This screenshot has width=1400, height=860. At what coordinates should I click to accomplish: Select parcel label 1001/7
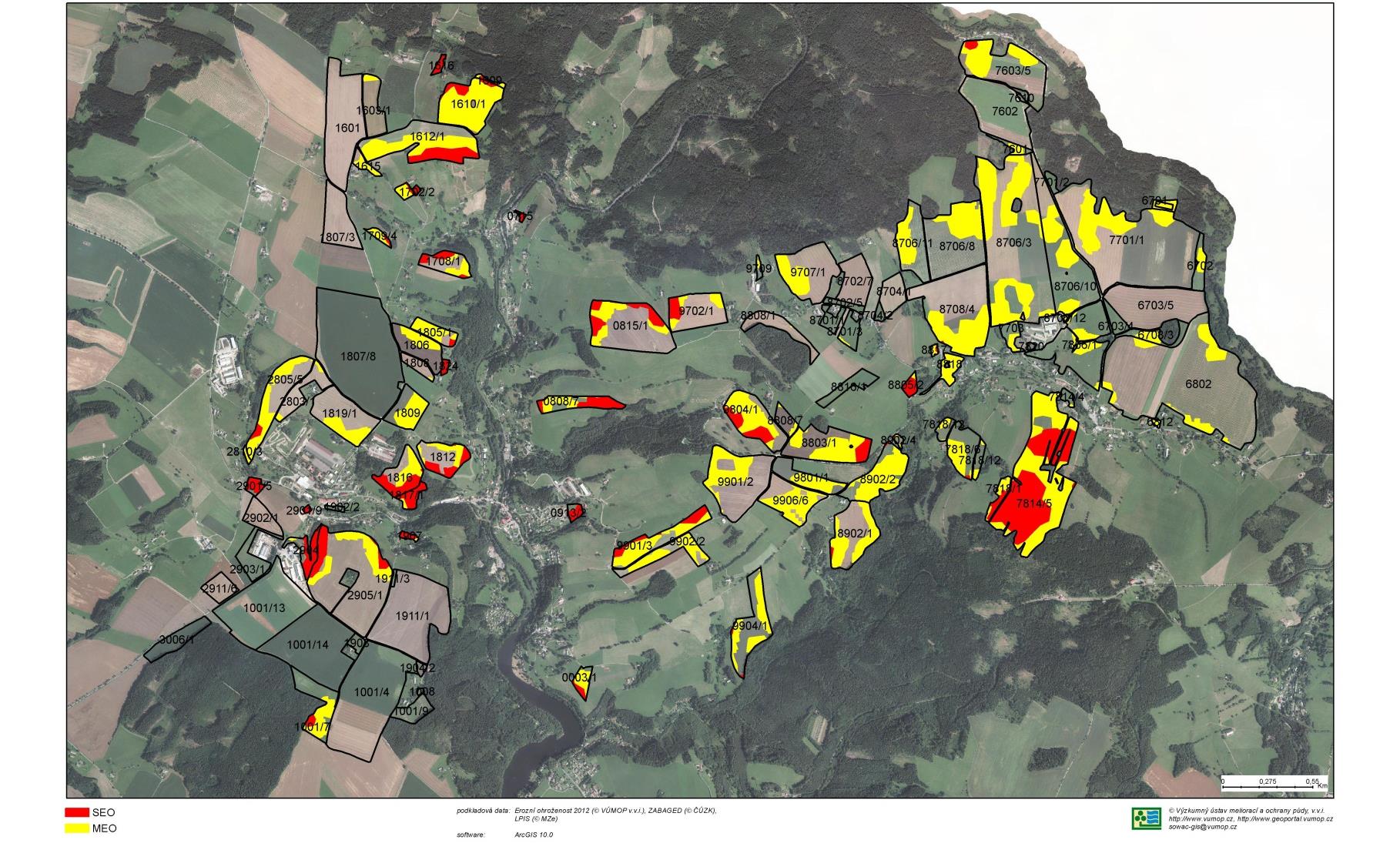coord(313,727)
